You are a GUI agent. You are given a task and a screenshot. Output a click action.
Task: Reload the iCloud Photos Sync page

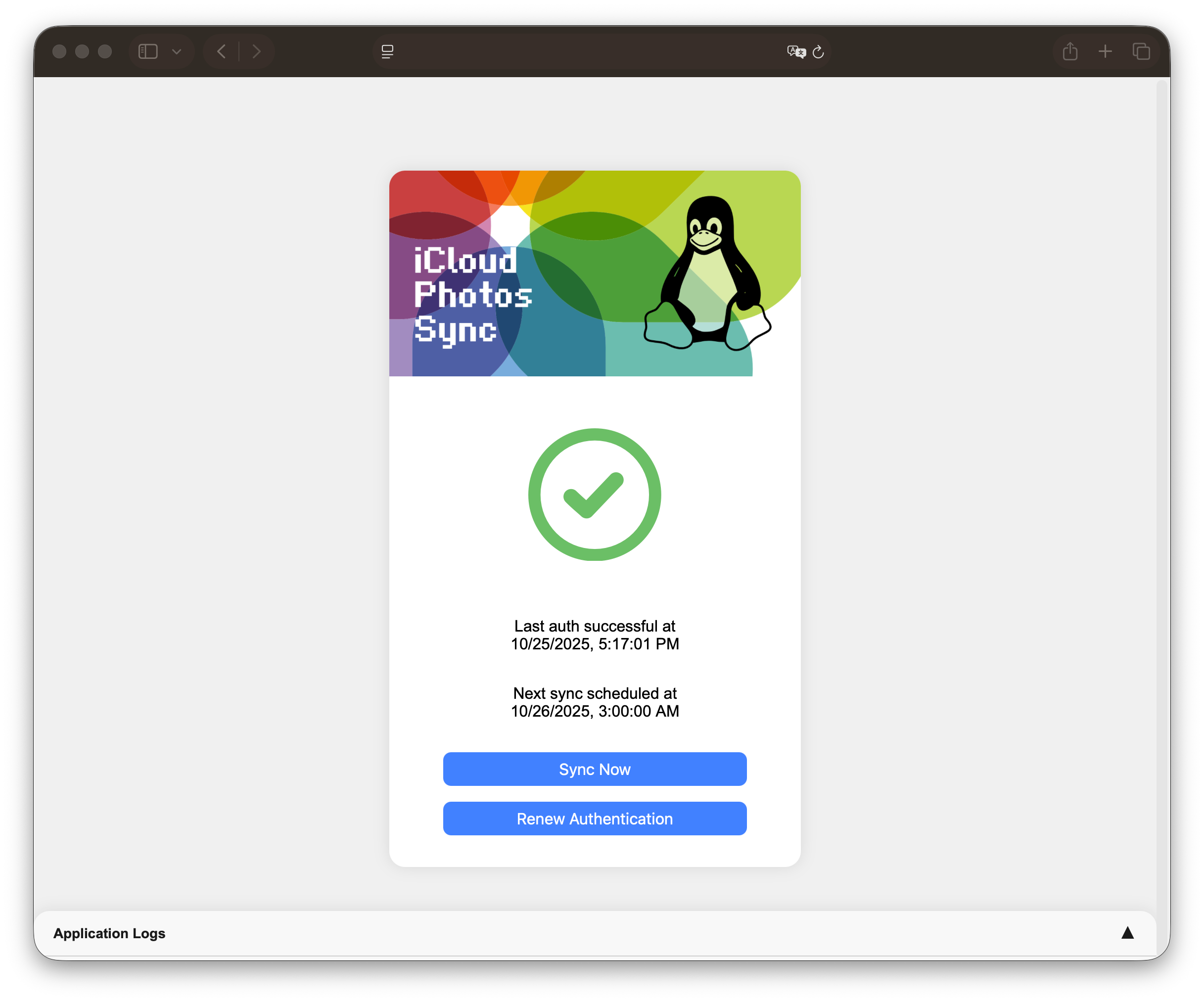pyautogui.click(x=819, y=52)
